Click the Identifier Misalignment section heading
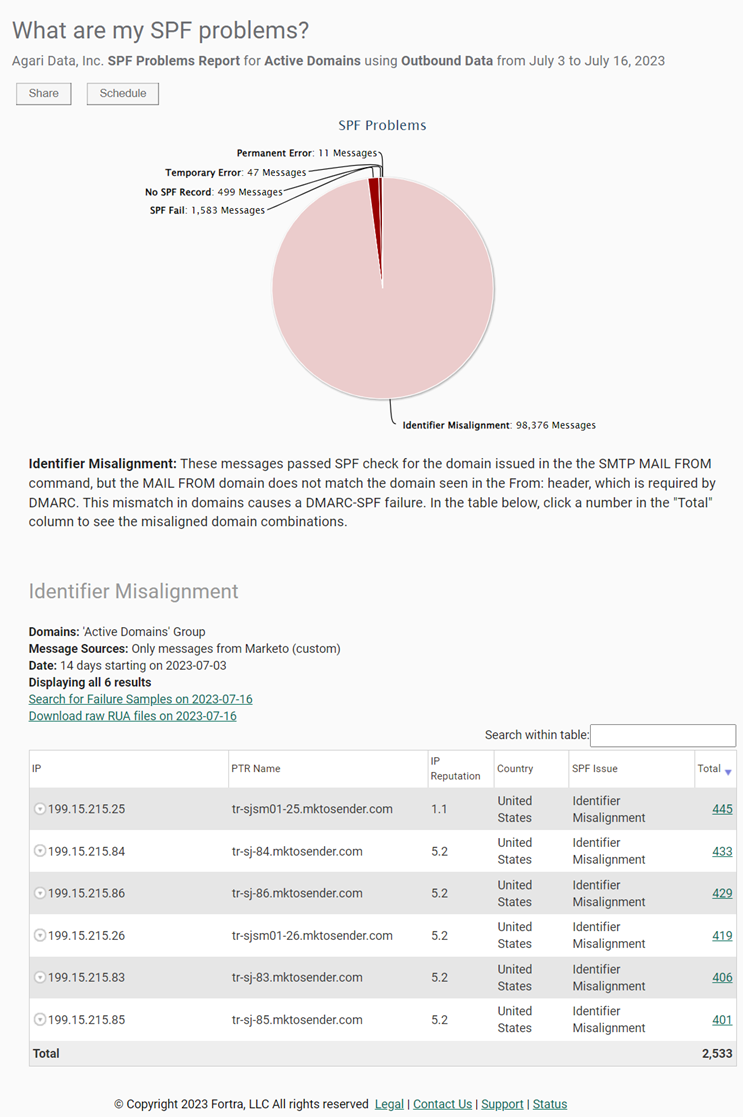The image size is (743, 1117). (x=133, y=591)
